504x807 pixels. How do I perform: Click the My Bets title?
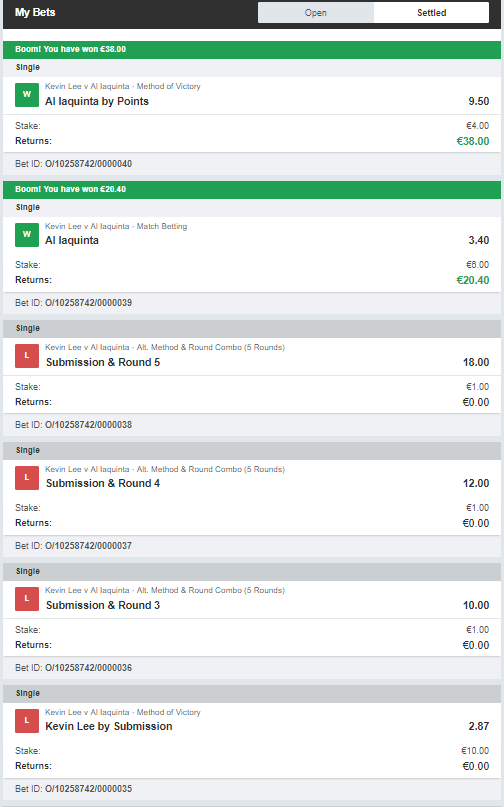click(35, 12)
